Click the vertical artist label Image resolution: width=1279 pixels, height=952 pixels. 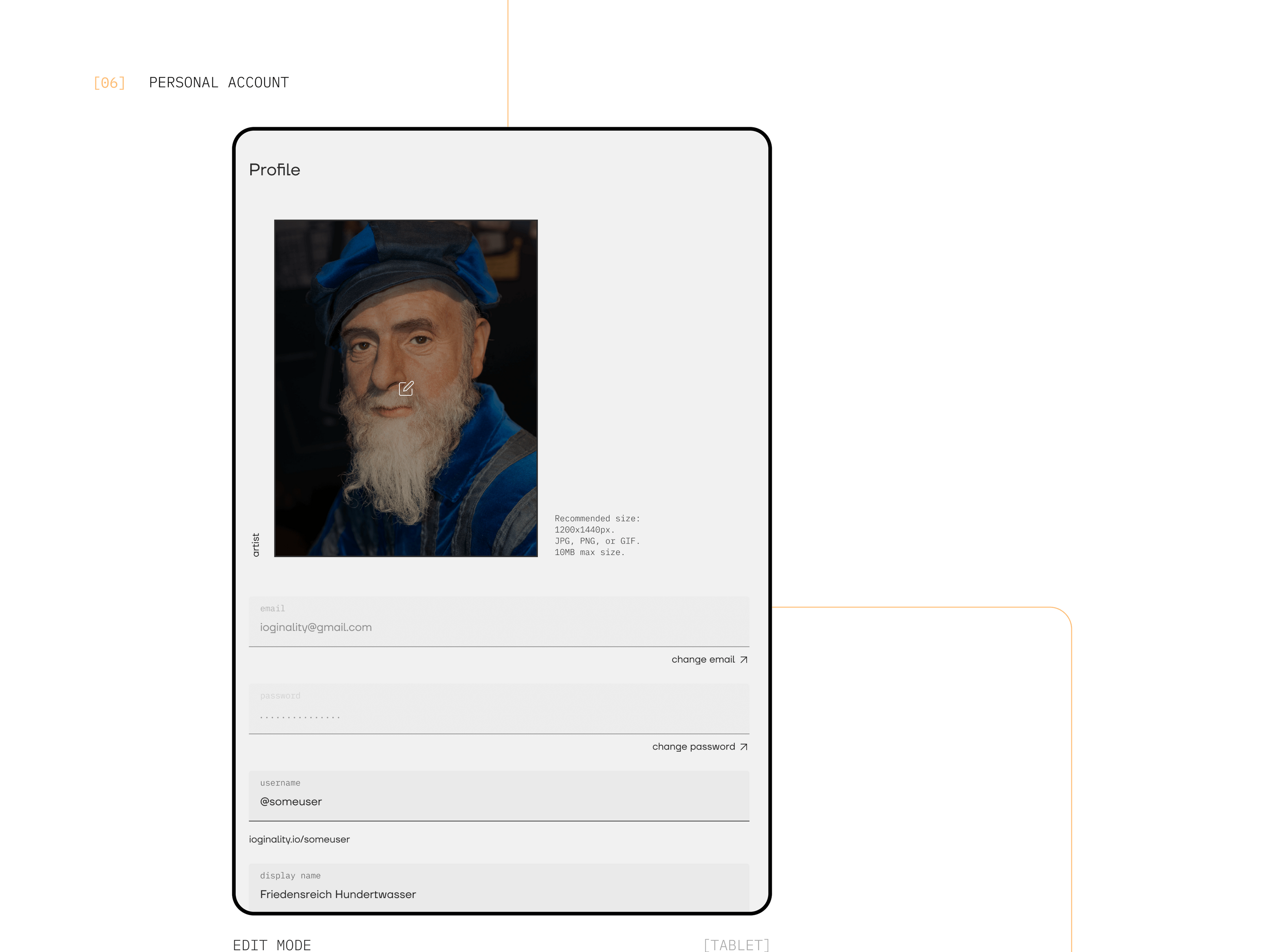pyautogui.click(x=256, y=545)
